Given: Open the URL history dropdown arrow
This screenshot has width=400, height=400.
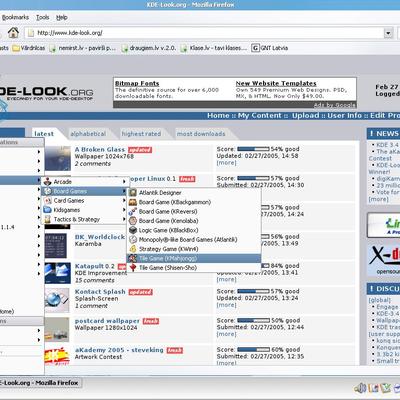Looking at the screenshot, I should [x=388, y=33].
